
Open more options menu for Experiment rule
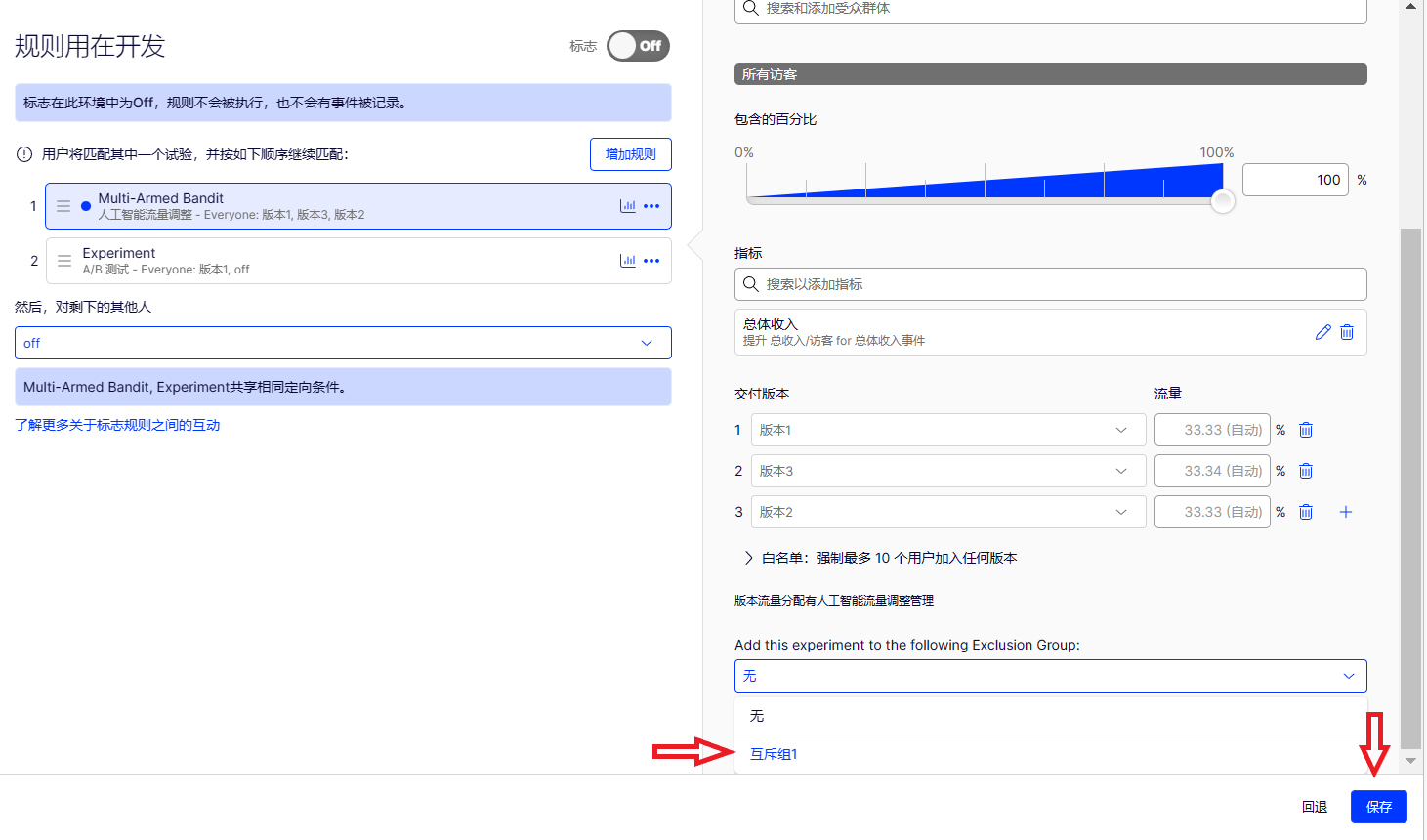pos(651,261)
